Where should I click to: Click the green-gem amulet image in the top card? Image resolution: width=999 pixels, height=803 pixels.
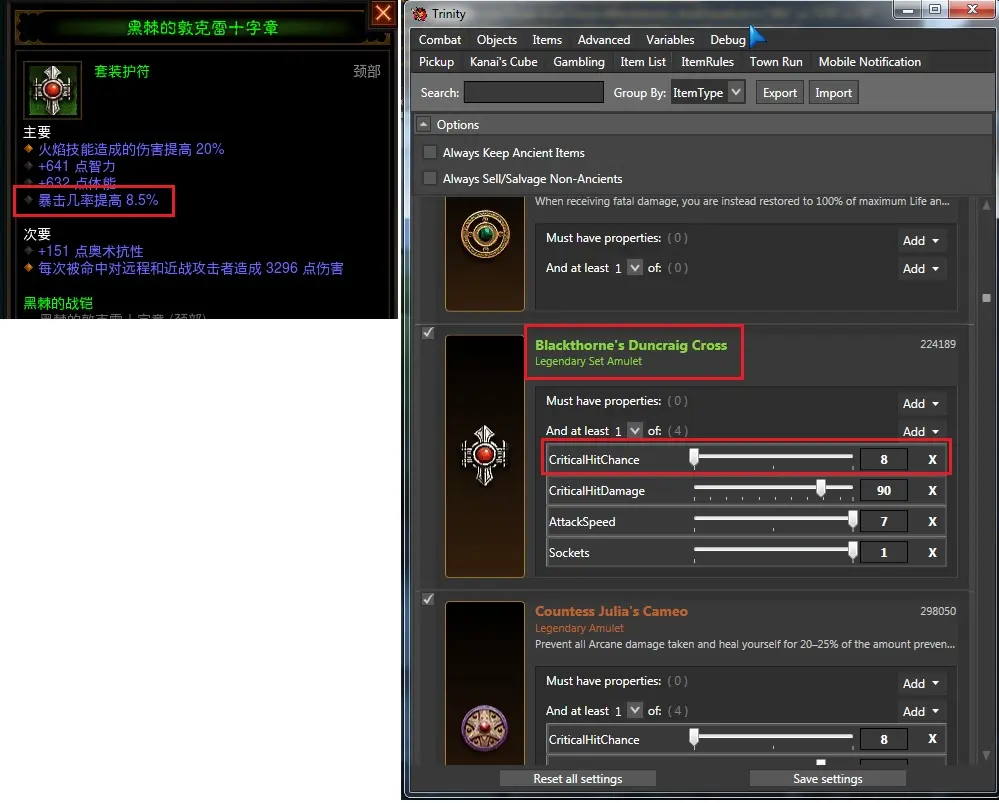coord(485,254)
